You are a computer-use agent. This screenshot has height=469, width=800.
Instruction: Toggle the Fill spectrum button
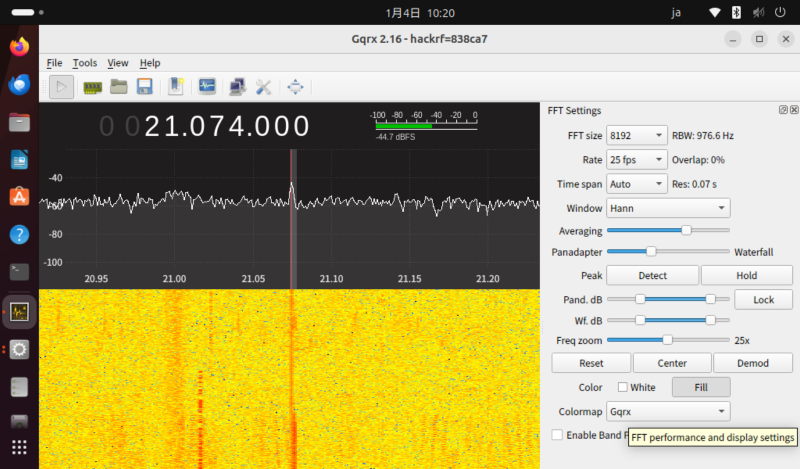click(x=701, y=387)
